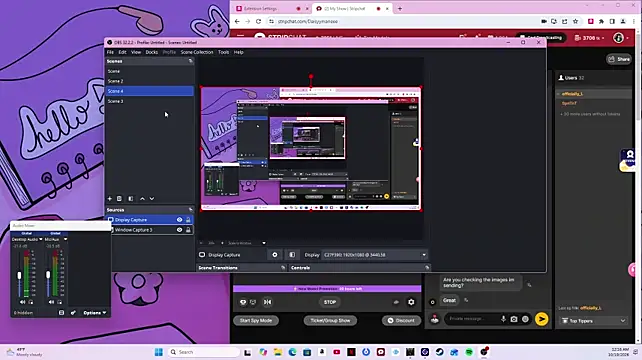Image resolution: width=642 pixels, height=360 pixels.
Task: Open the Tools menu in OBS
Action: point(224,52)
